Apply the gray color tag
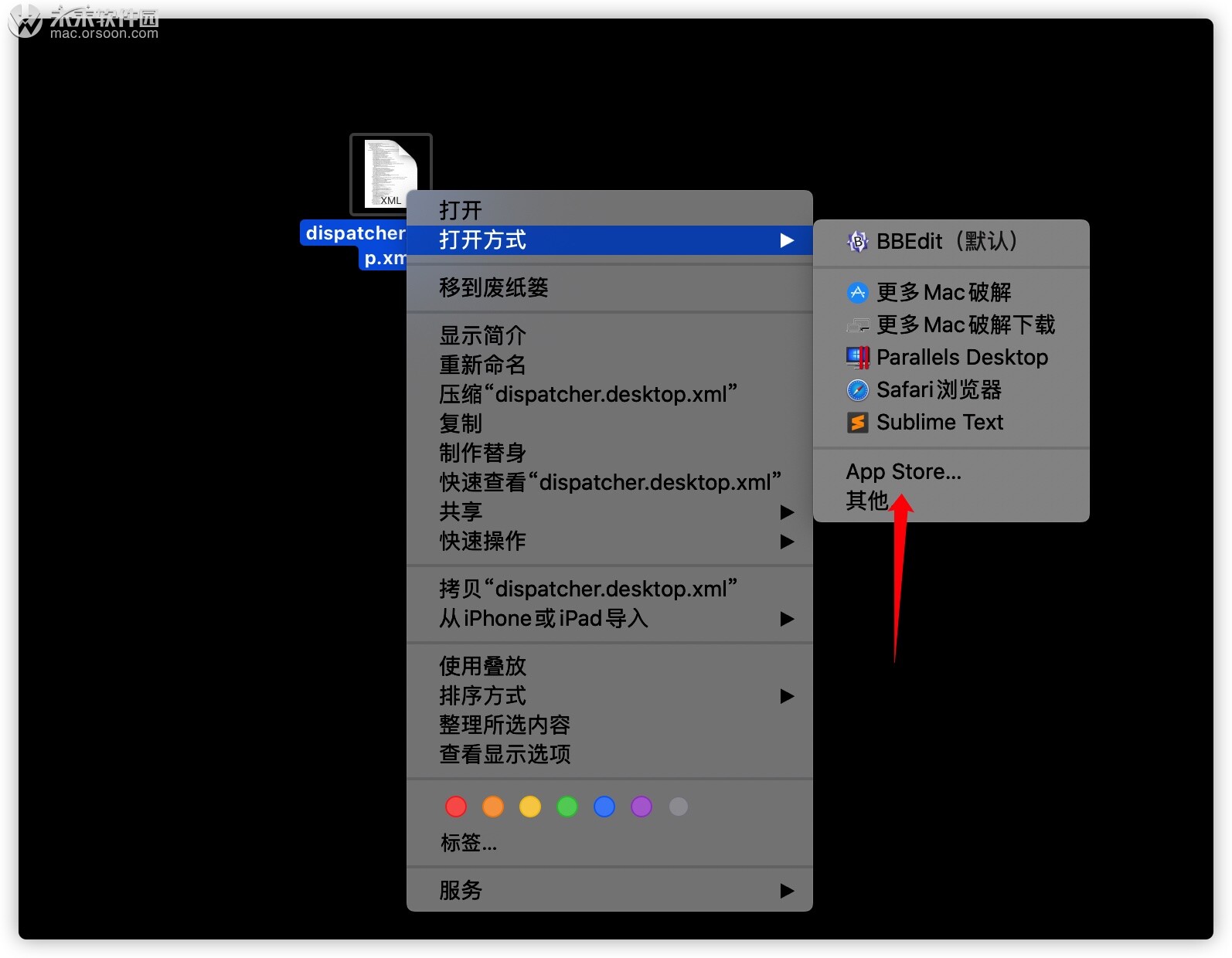 [679, 807]
